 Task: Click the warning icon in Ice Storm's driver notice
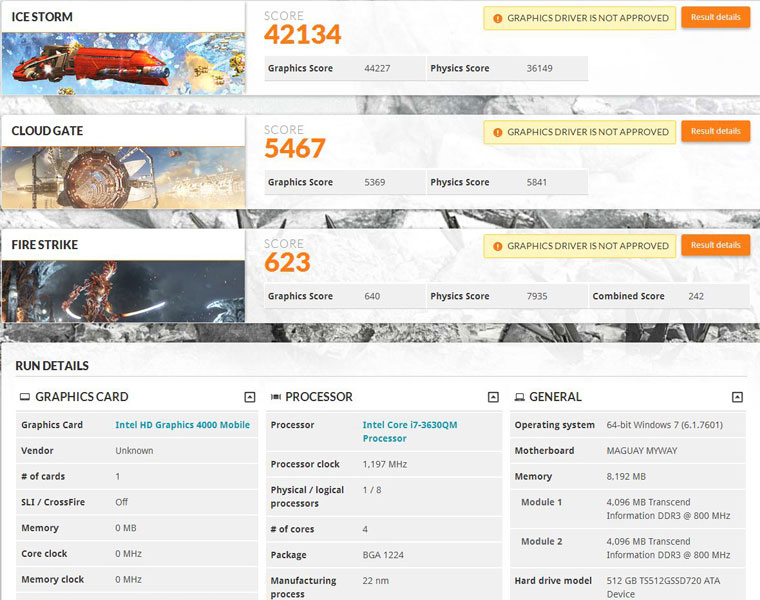pos(497,18)
